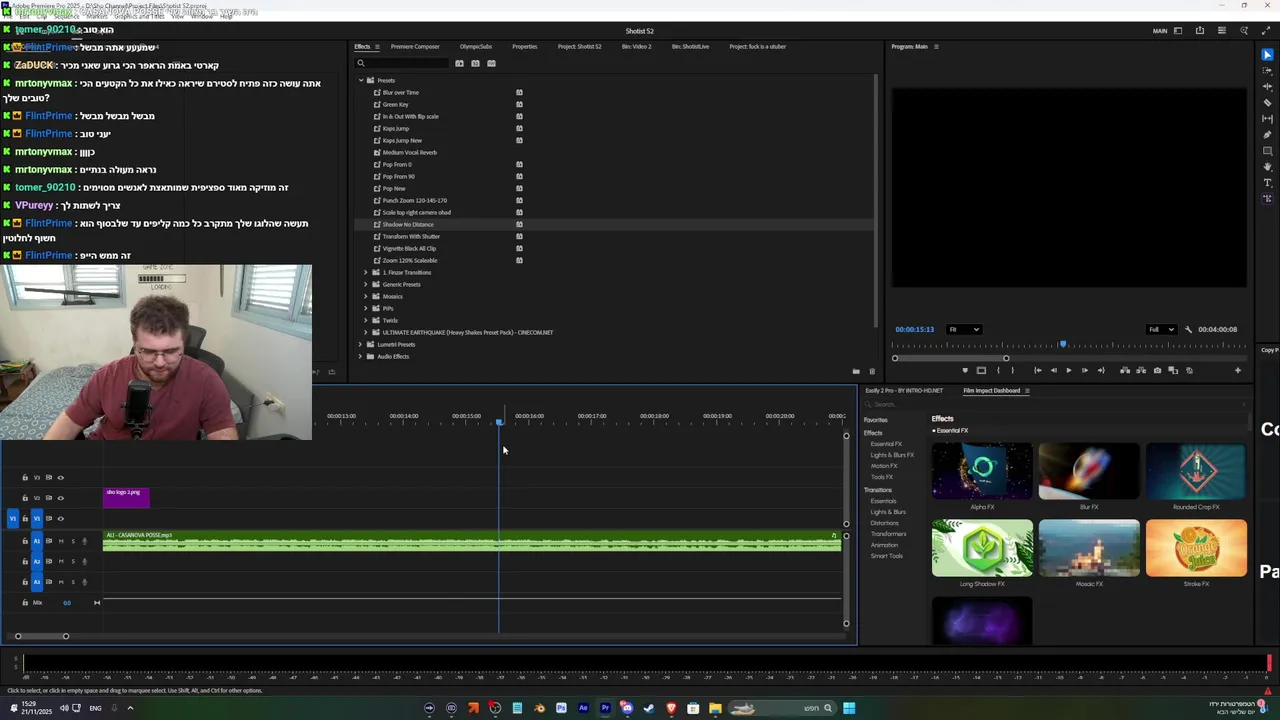Toggle V3 track output eye icon
Screen dimensions: 1280x720
click(60, 478)
